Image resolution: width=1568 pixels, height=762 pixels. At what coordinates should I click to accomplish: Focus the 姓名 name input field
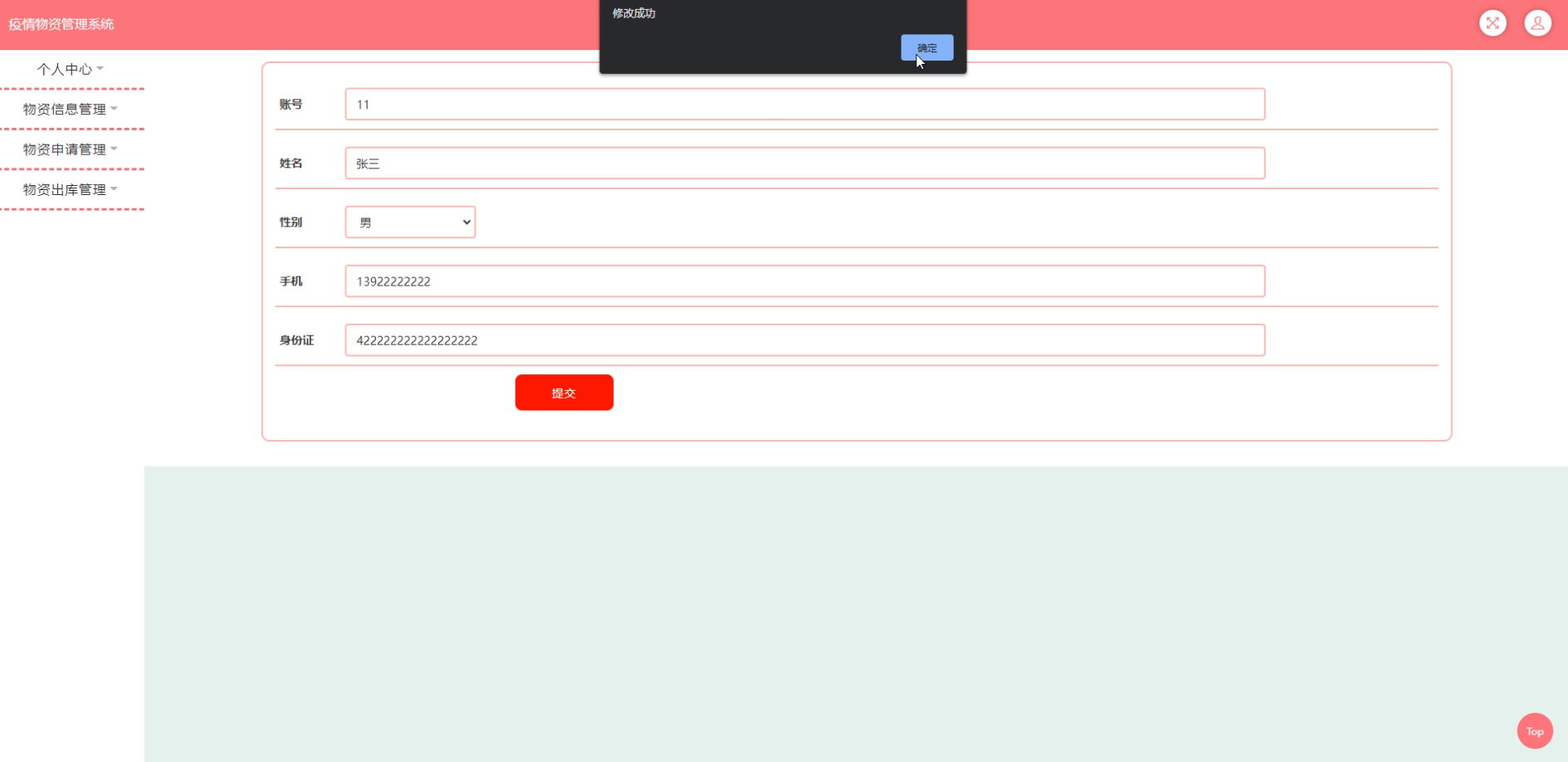click(x=804, y=164)
